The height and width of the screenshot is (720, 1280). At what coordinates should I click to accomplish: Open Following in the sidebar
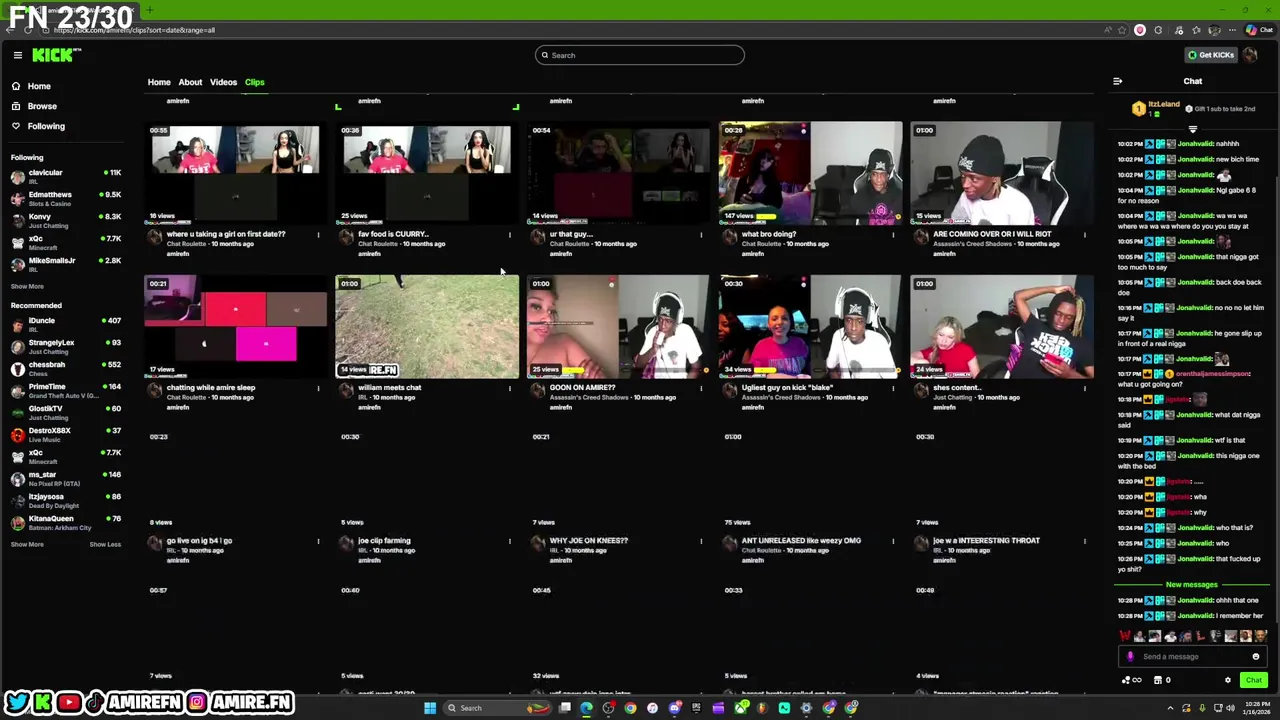(46, 126)
